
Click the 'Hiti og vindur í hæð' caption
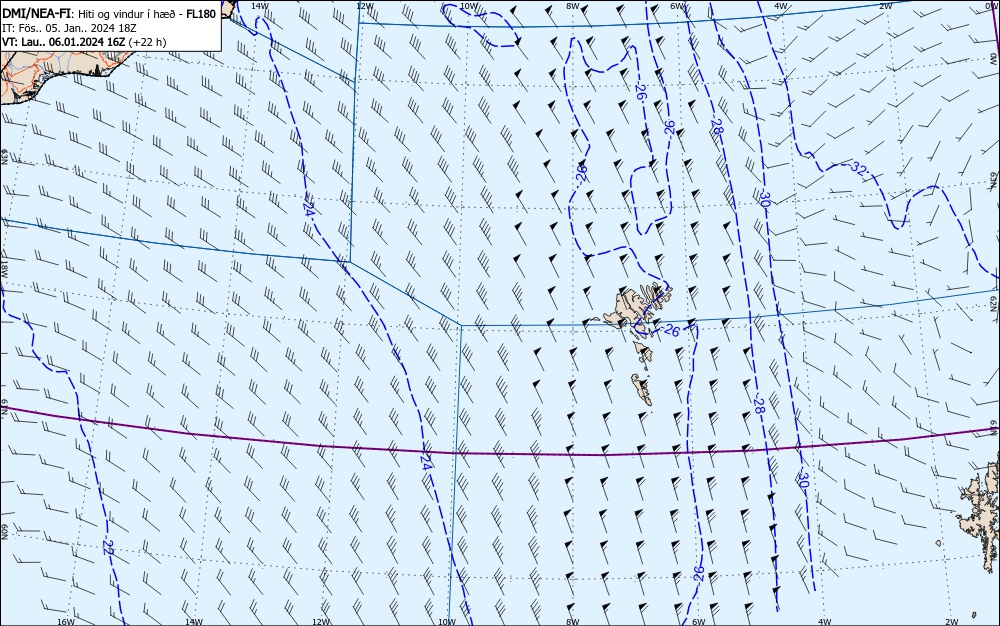pyautogui.click(x=126, y=13)
